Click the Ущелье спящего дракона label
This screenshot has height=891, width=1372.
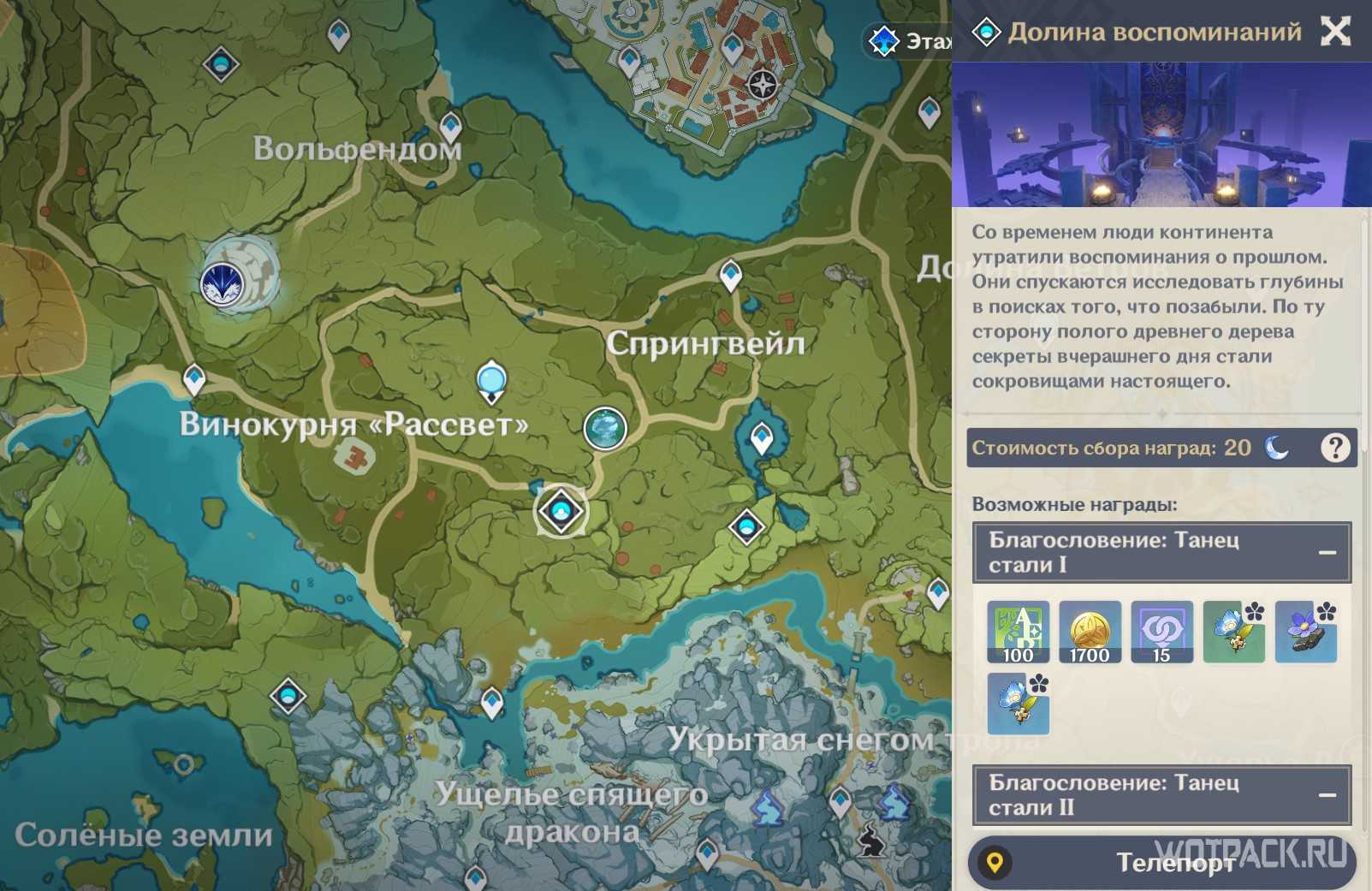[x=571, y=812]
